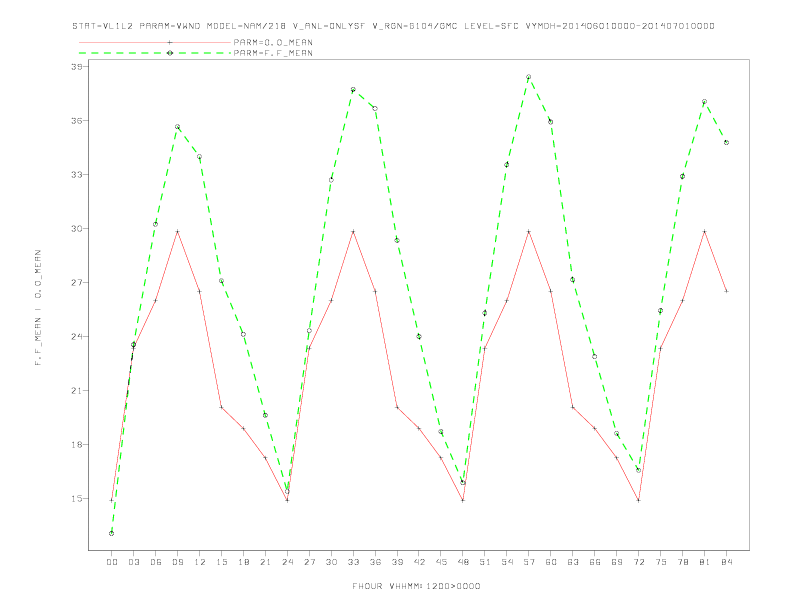Image resolution: width=792 pixels, height=612 pixels.
Task: Click x-axis tick label 21
Action: pyautogui.click(x=265, y=562)
